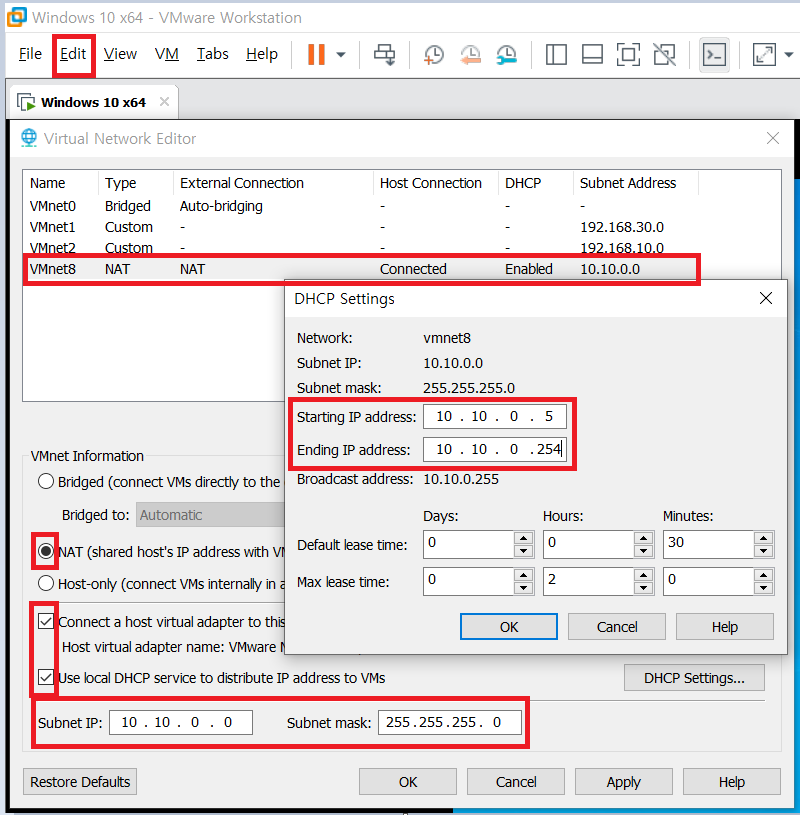The height and width of the screenshot is (815, 800).
Task: Select the NAT radio button
Action: pyautogui.click(x=46, y=551)
